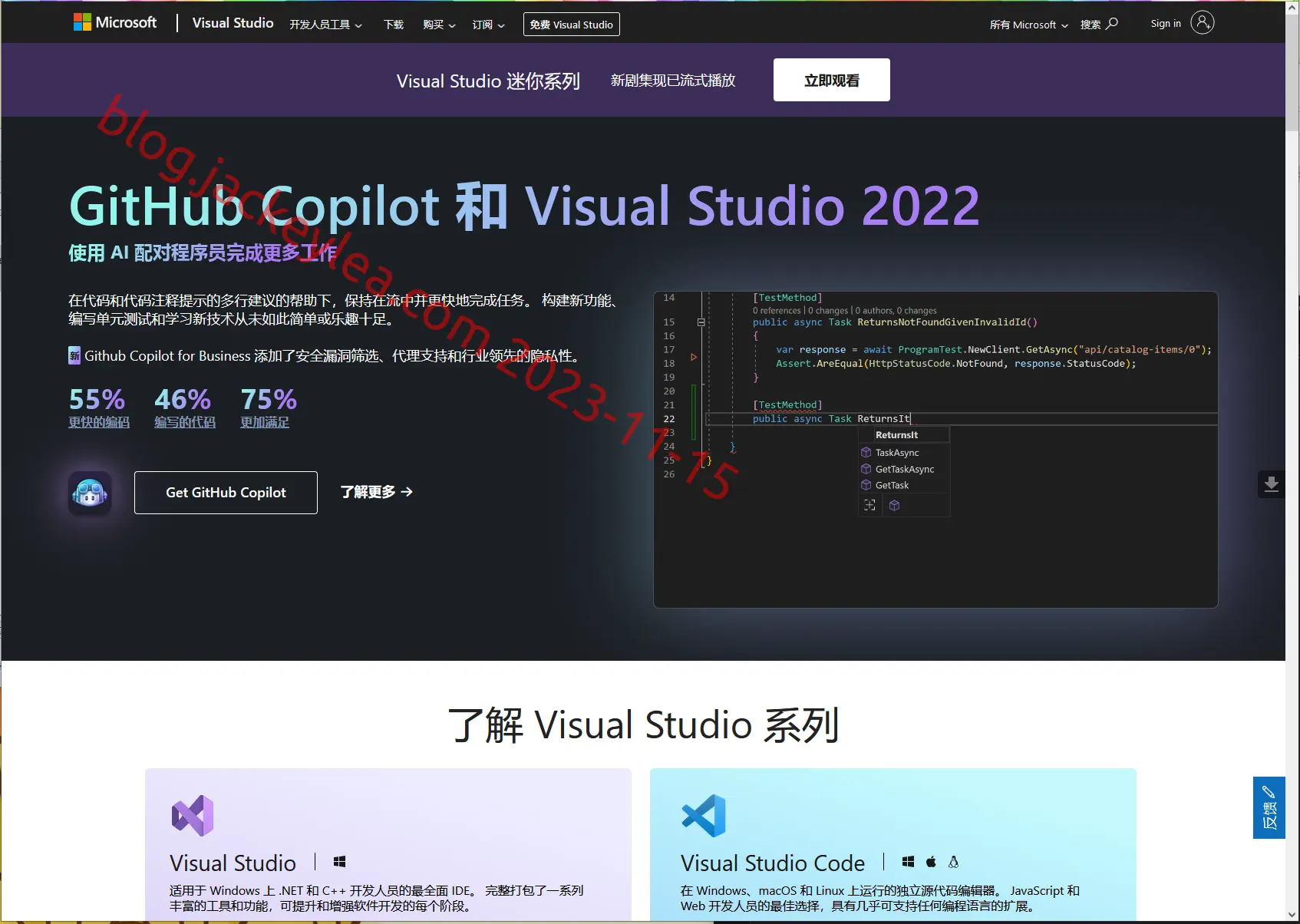Click the GitHub Copilot 和 Visual Studio 2022 heading

pos(525,206)
